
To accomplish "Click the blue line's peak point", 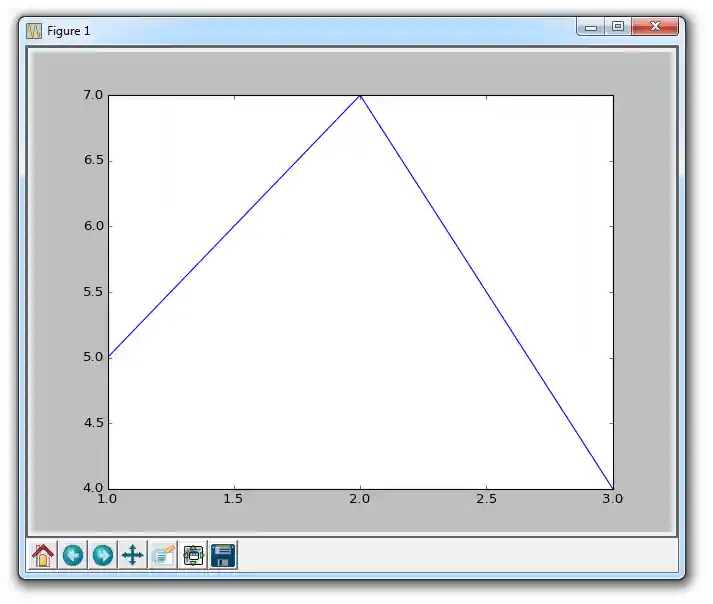I will 360,96.
